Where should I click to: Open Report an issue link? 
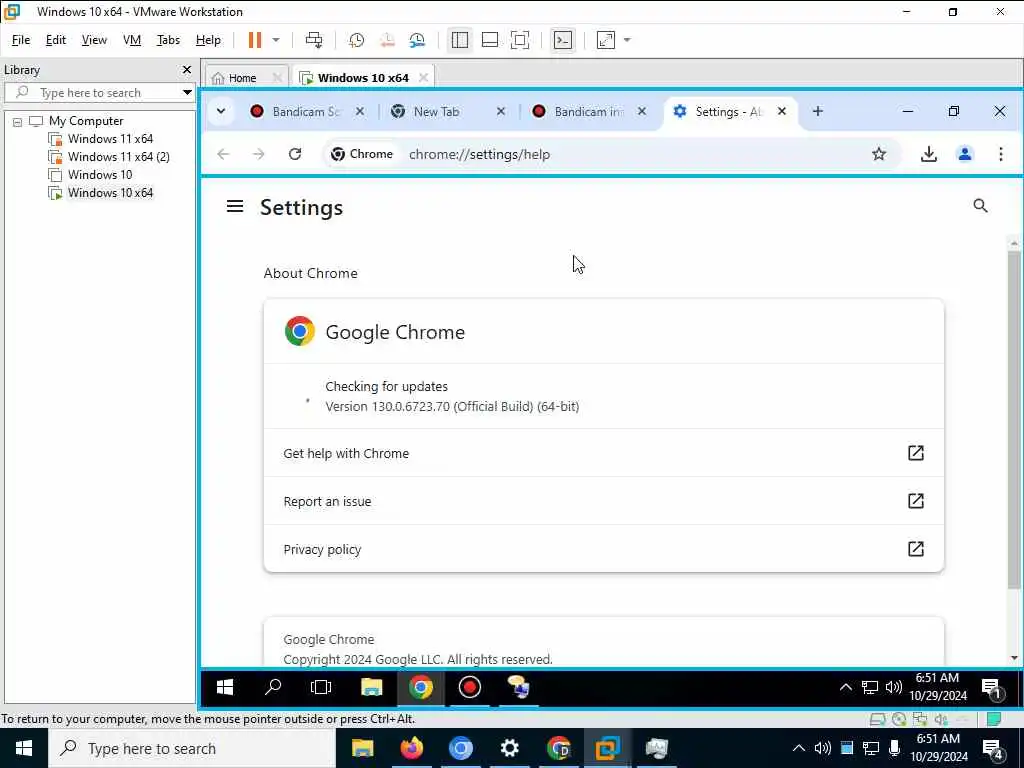(x=603, y=501)
